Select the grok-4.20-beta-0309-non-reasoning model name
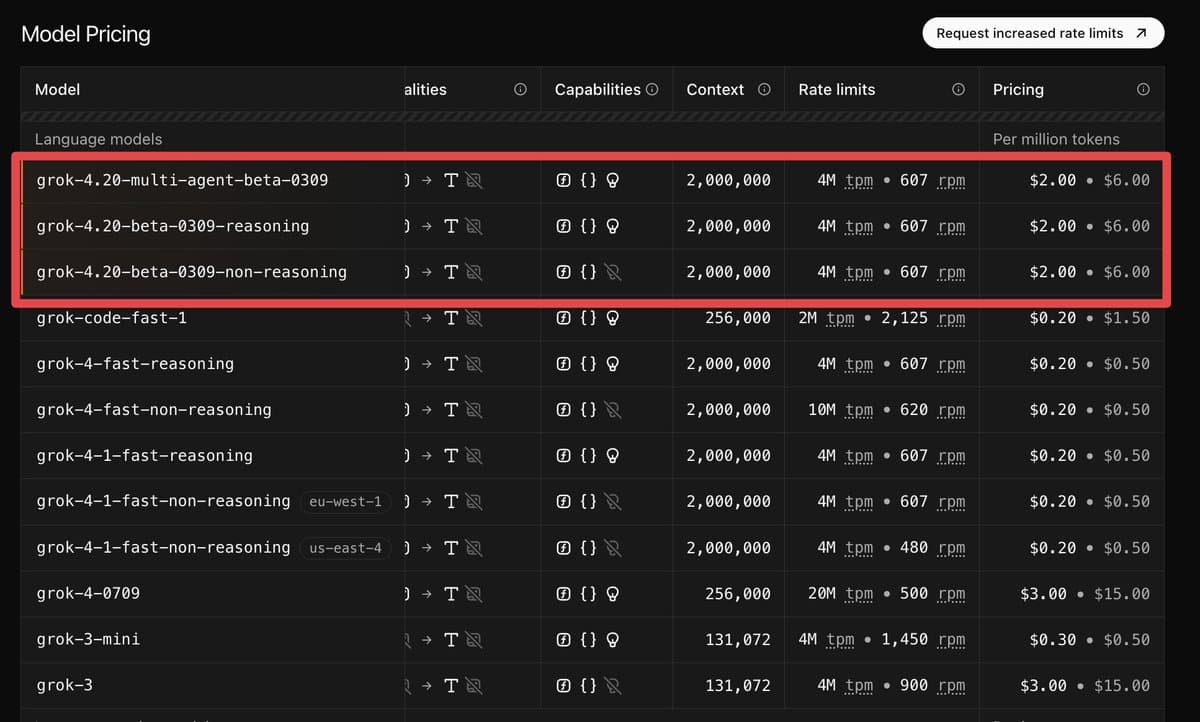Screen dimensions: 1200x722 (x=192, y=272)
